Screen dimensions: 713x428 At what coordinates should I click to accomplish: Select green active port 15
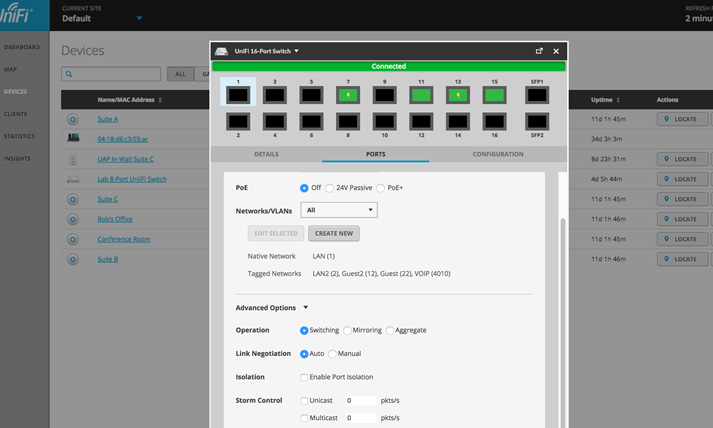494,96
